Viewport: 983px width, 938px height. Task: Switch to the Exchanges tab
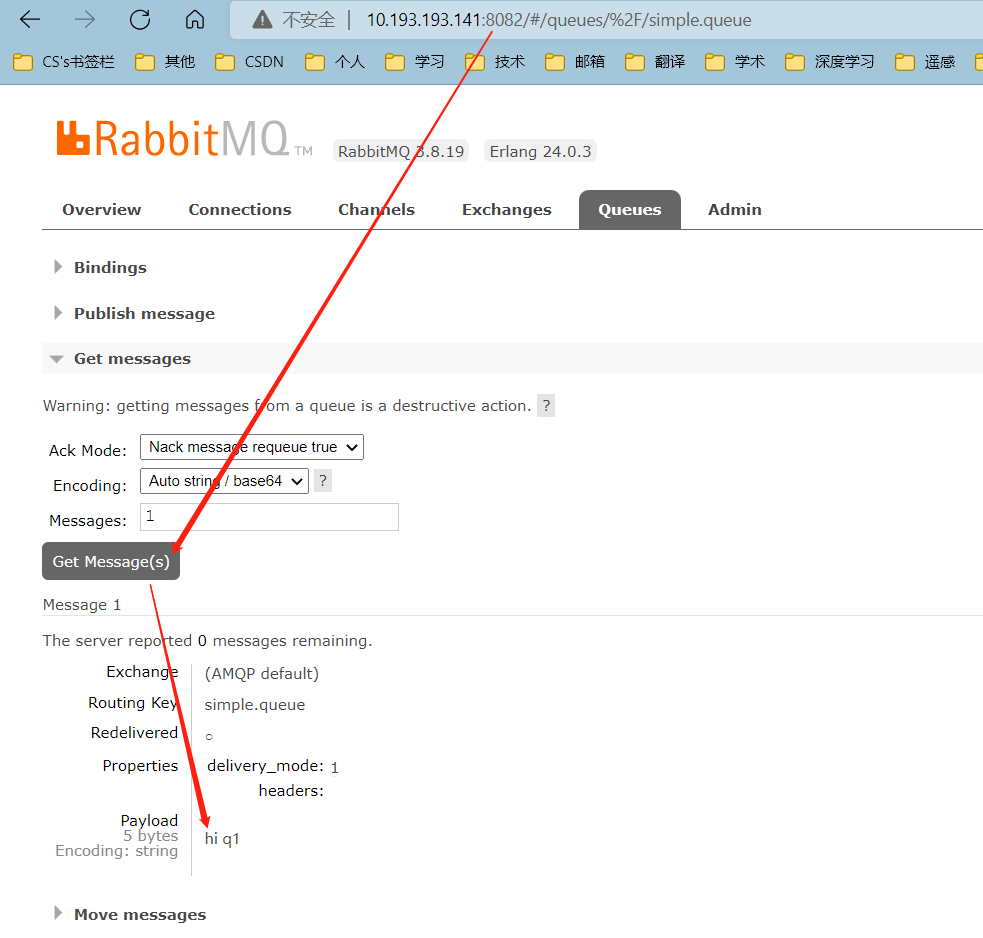pos(507,210)
